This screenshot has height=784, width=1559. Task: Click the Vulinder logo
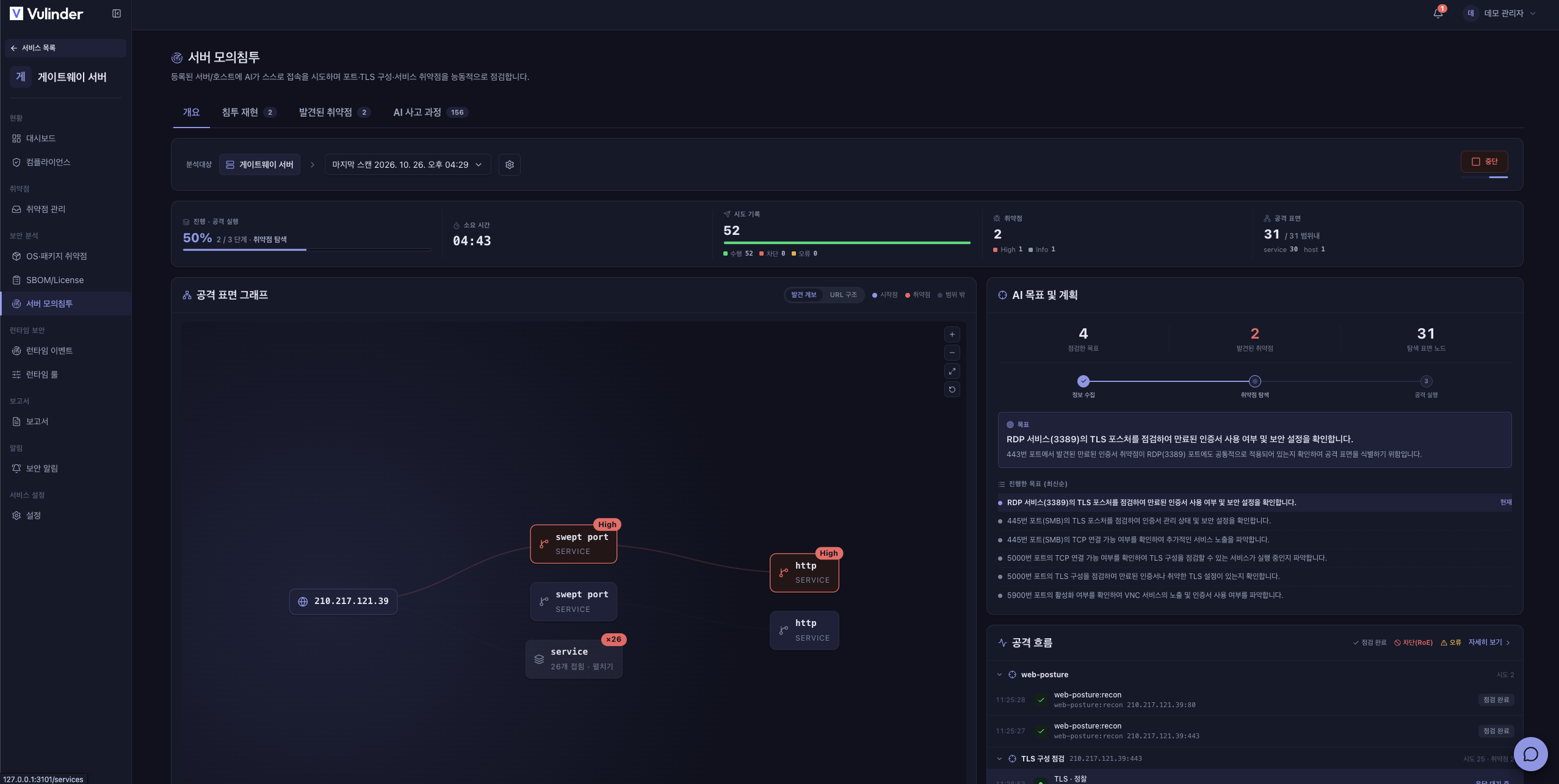click(x=46, y=13)
